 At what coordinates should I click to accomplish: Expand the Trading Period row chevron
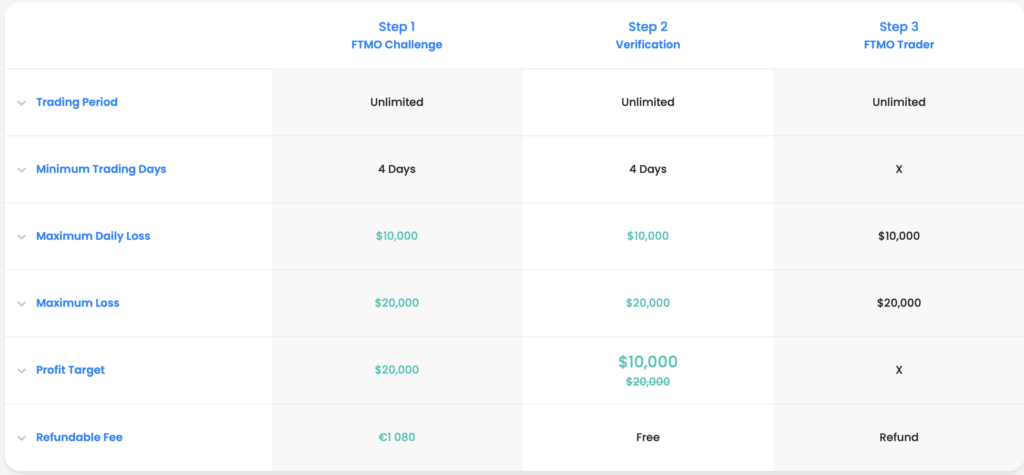[x=22, y=103]
